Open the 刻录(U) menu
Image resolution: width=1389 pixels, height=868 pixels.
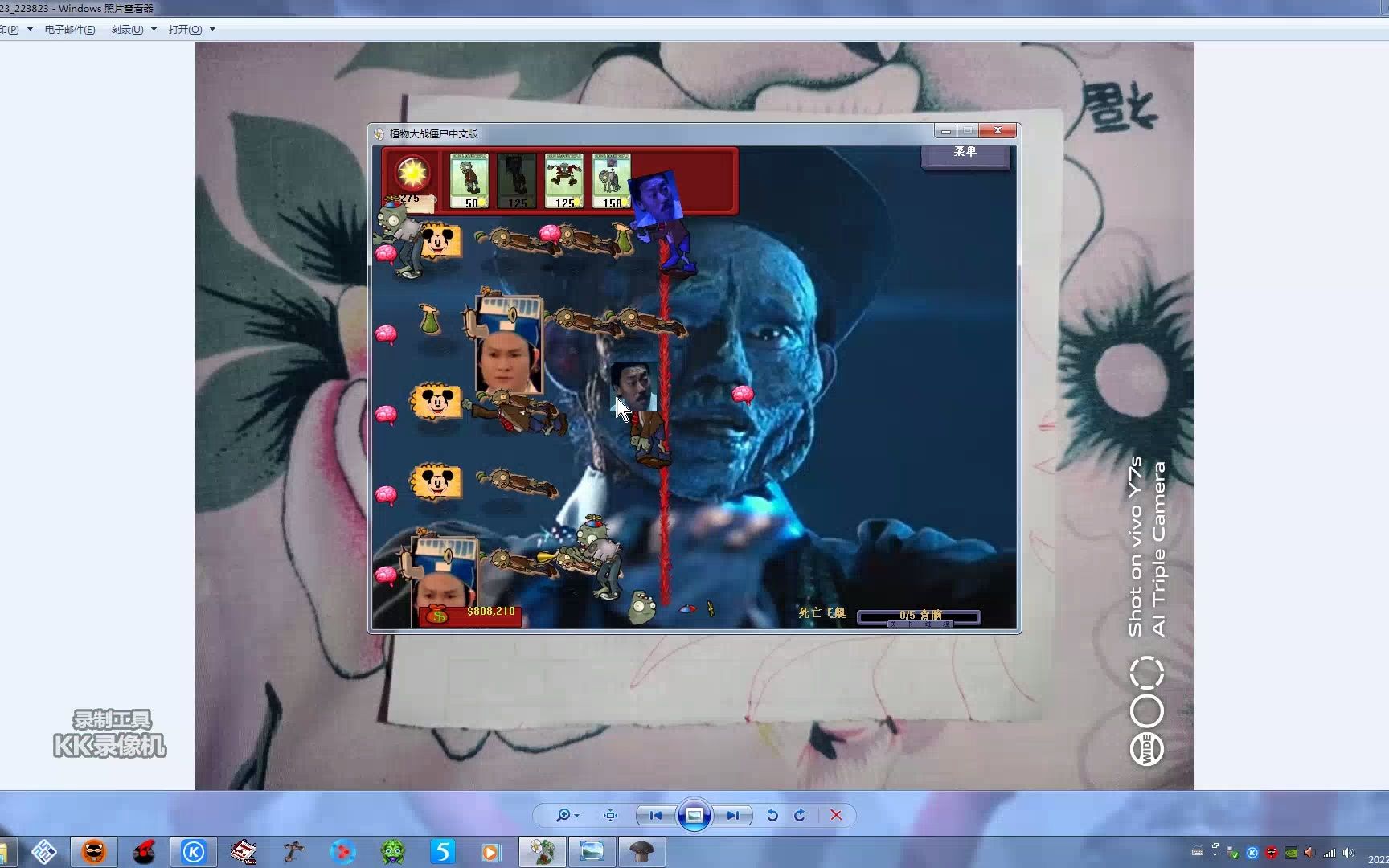pyautogui.click(x=127, y=30)
